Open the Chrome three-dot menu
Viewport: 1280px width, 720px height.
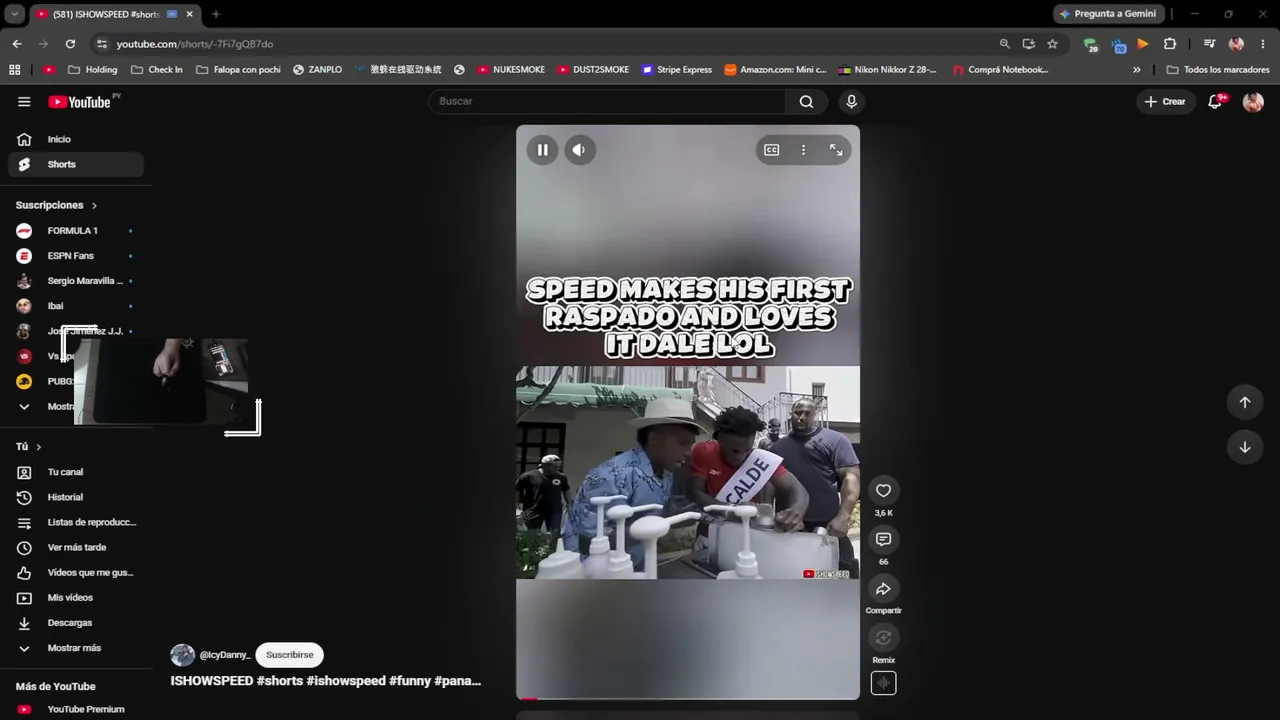1263,44
